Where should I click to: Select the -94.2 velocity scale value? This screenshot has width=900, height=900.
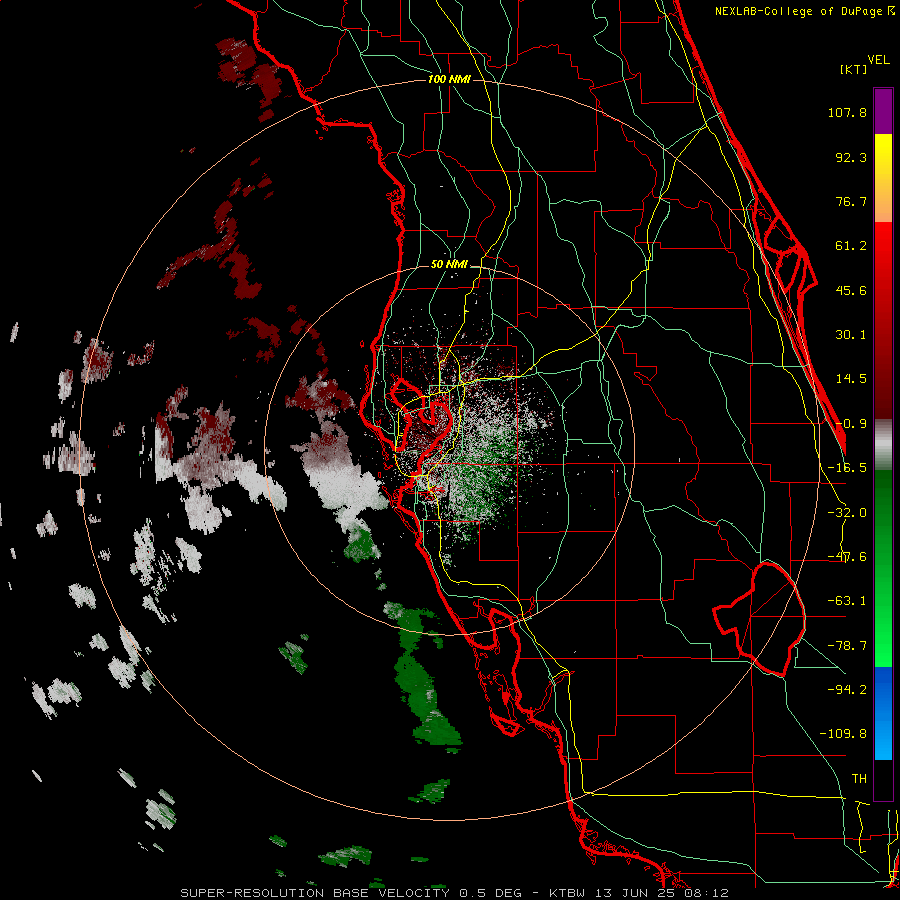pyautogui.click(x=847, y=690)
